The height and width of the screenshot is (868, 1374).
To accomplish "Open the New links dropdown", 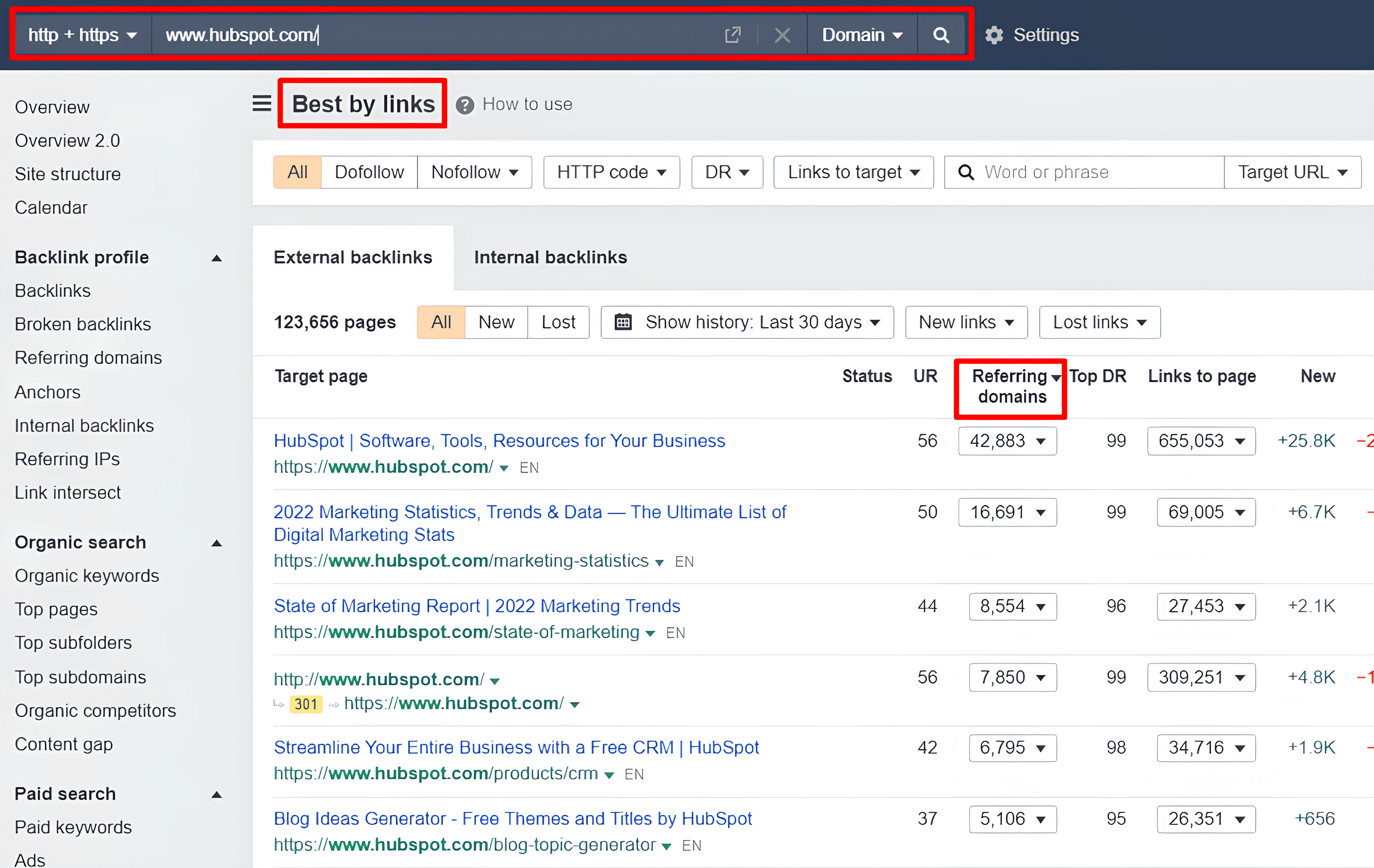I will coord(966,322).
